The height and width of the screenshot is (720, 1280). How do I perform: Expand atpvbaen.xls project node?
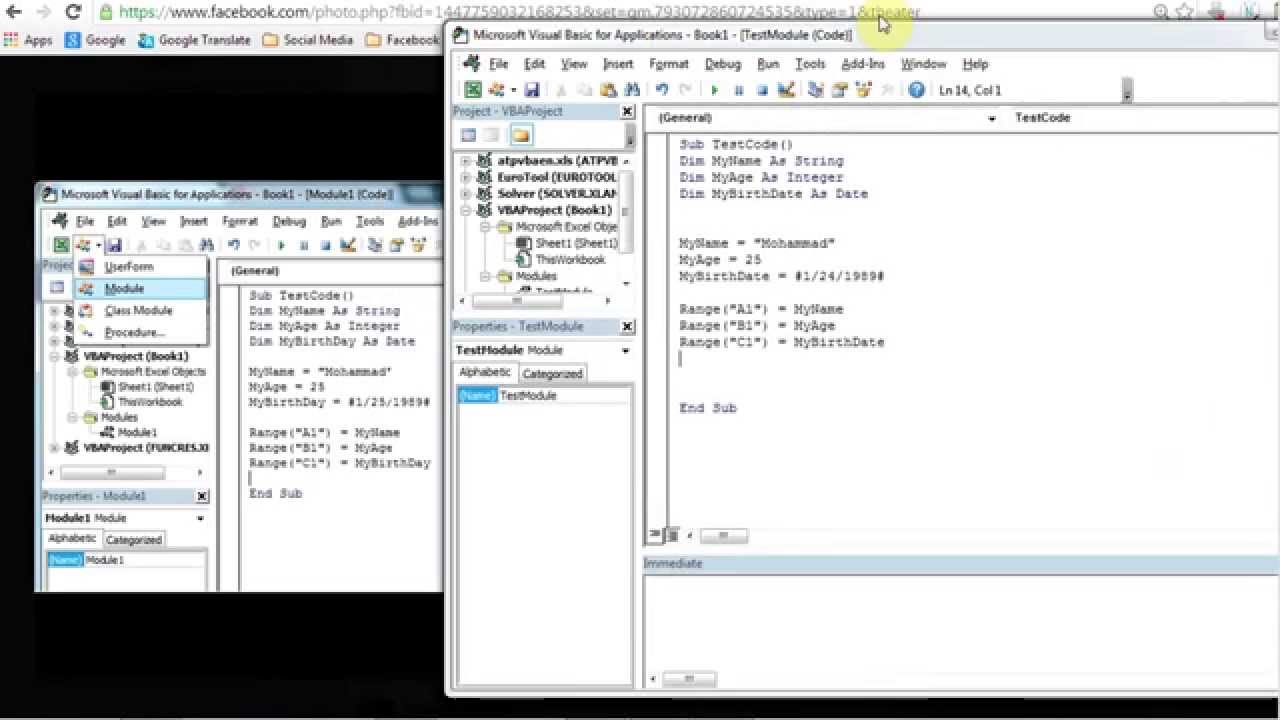466,161
